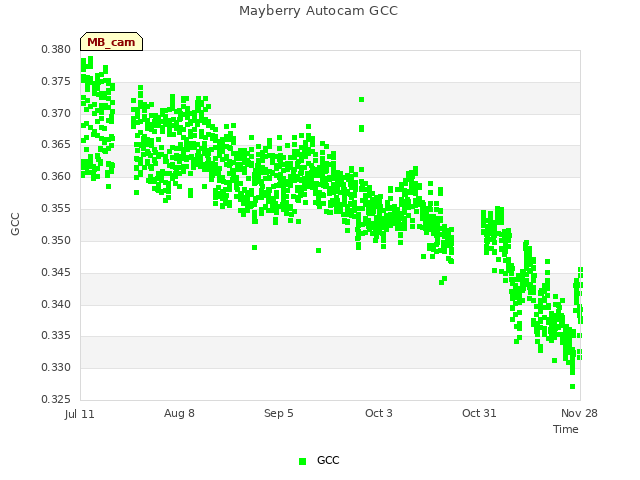Click the Sep 5 x-axis label
The width and height of the screenshot is (640, 480).
pyautogui.click(x=279, y=413)
